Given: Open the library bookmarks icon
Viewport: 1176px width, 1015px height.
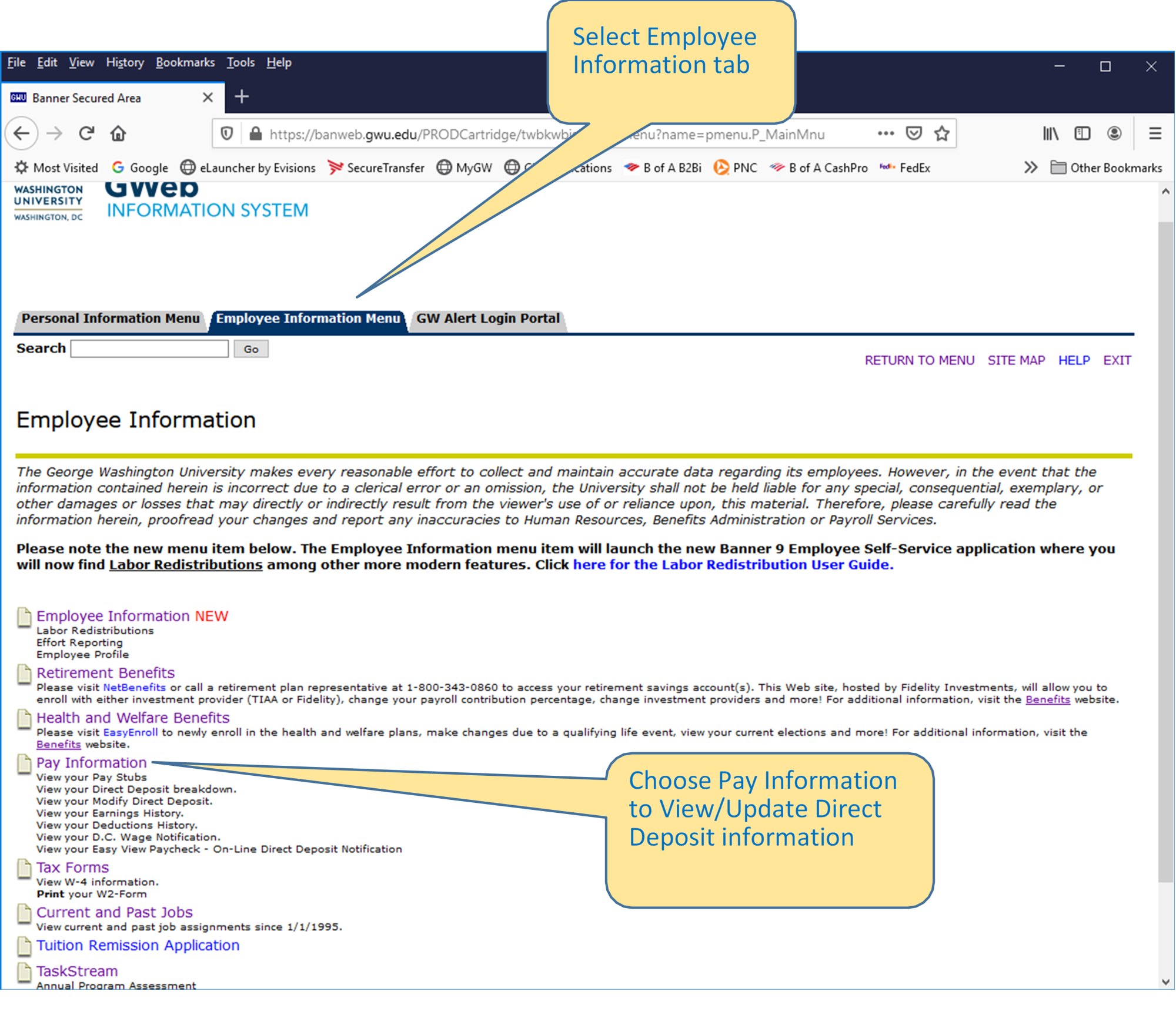Looking at the screenshot, I should point(1050,133).
